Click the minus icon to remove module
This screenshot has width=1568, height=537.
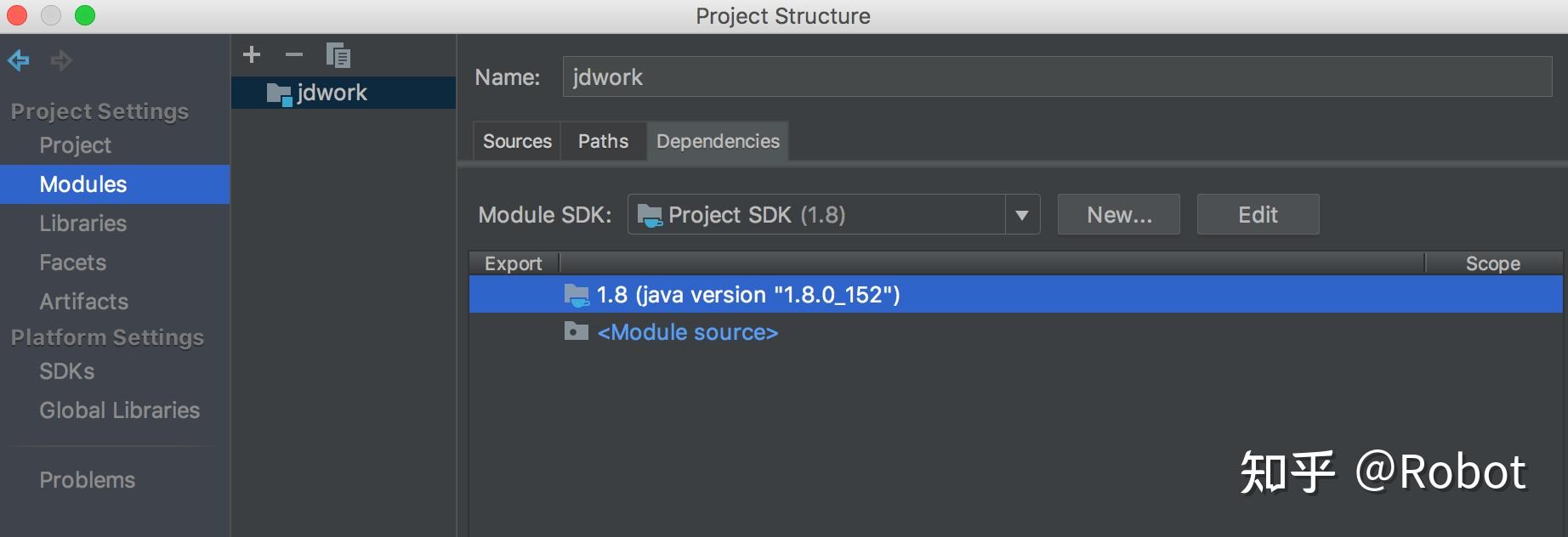coord(294,55)
